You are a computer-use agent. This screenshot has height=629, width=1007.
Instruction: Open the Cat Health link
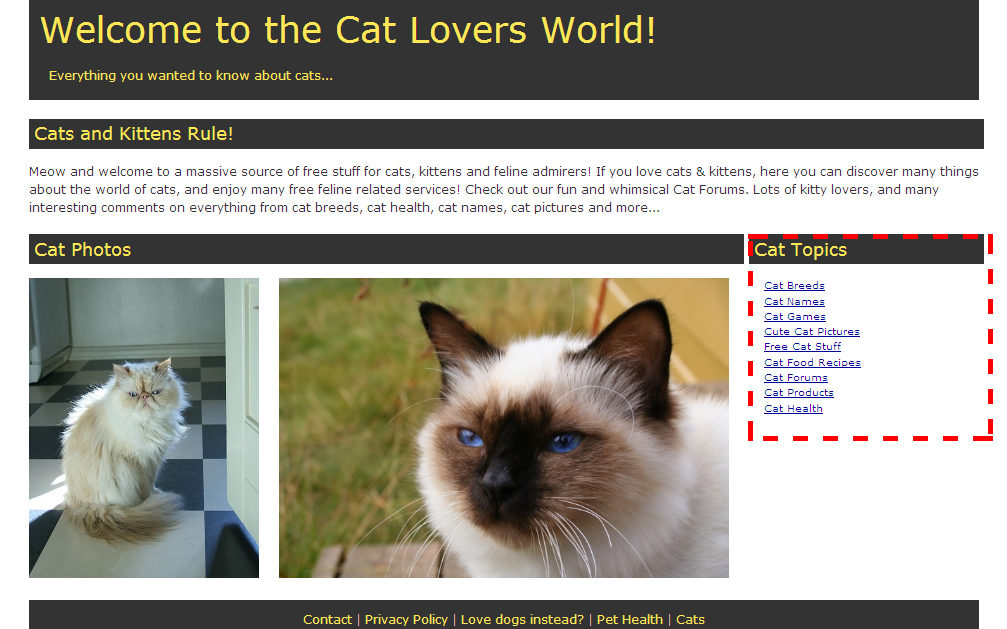tap(793, 409)
